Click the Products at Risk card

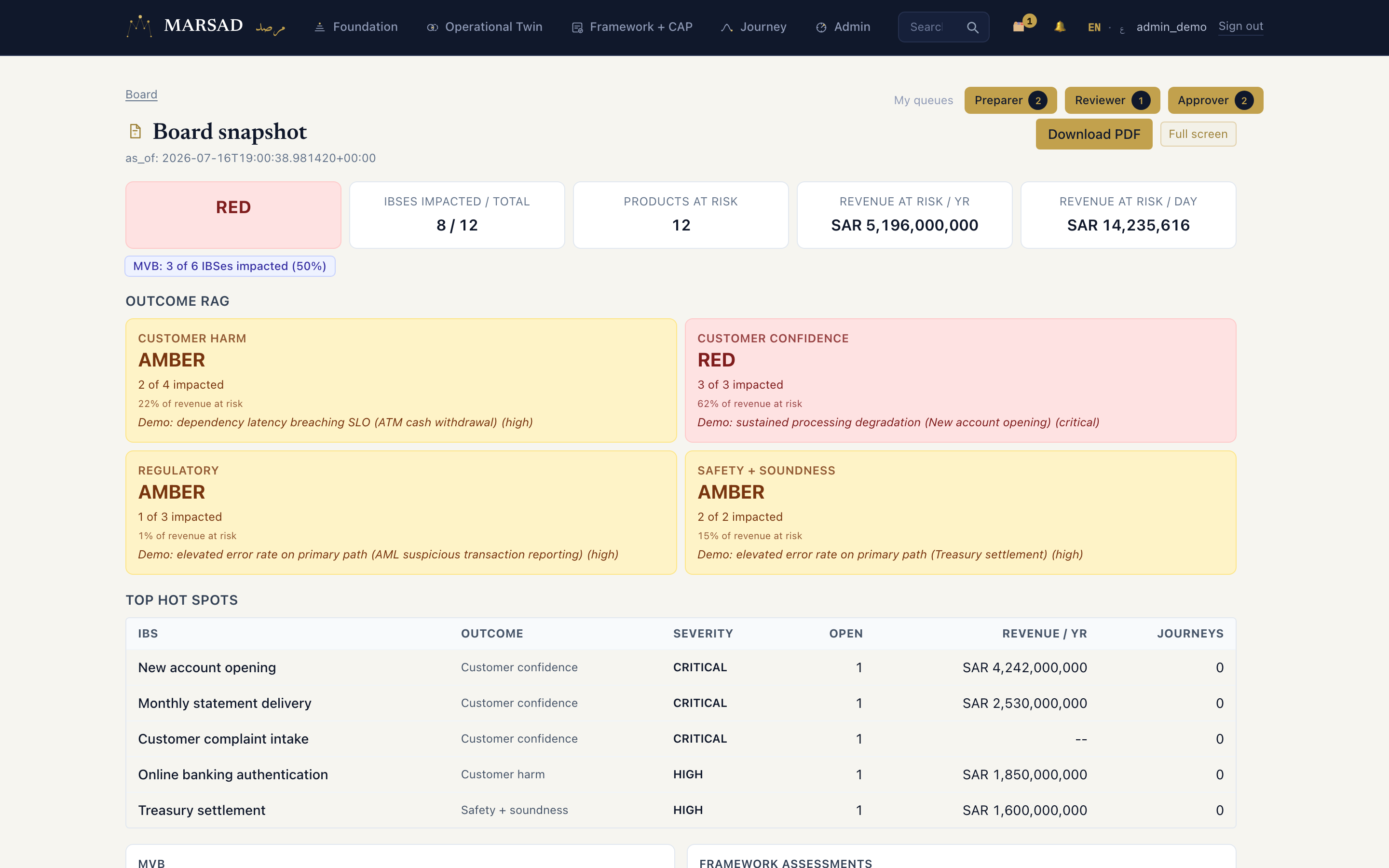(x=681, y=215)
